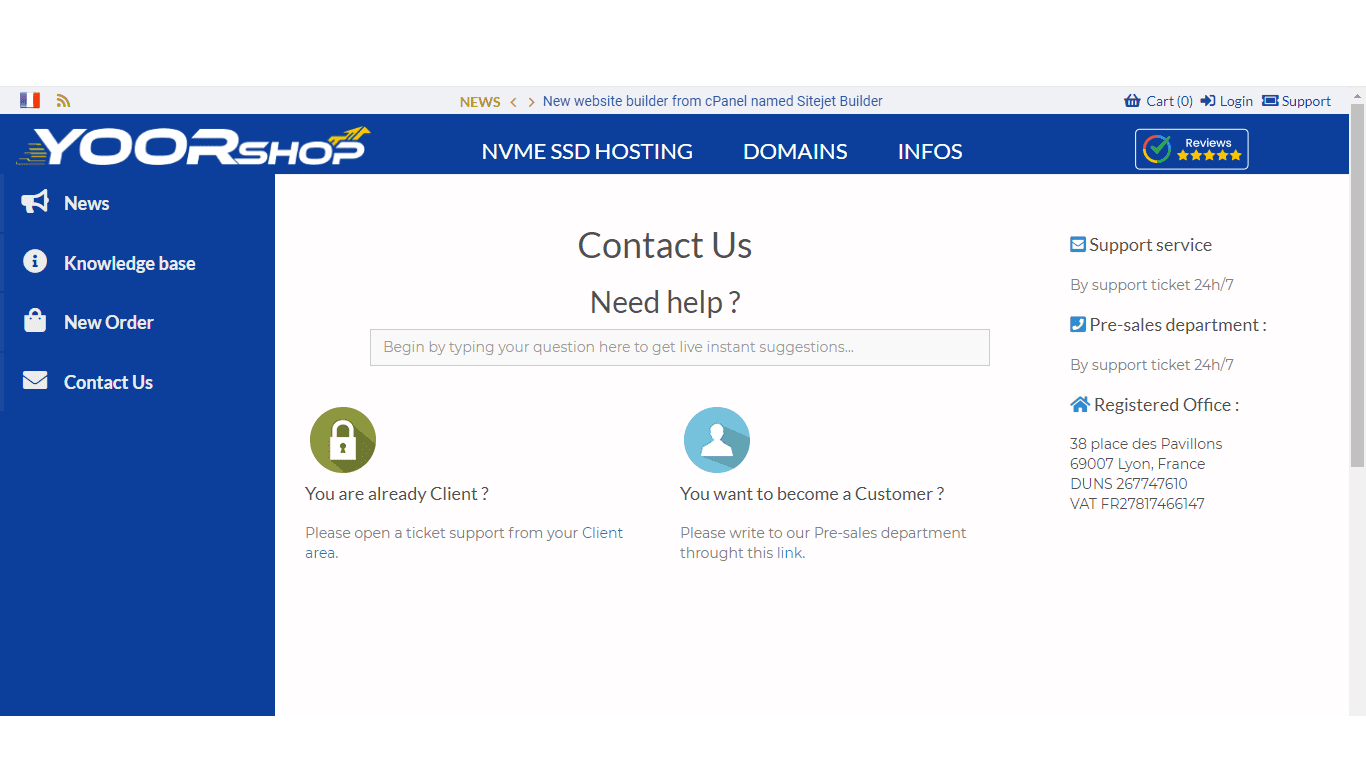
Task: Click the green padlock client icon
Action: [x=343, y=440]
